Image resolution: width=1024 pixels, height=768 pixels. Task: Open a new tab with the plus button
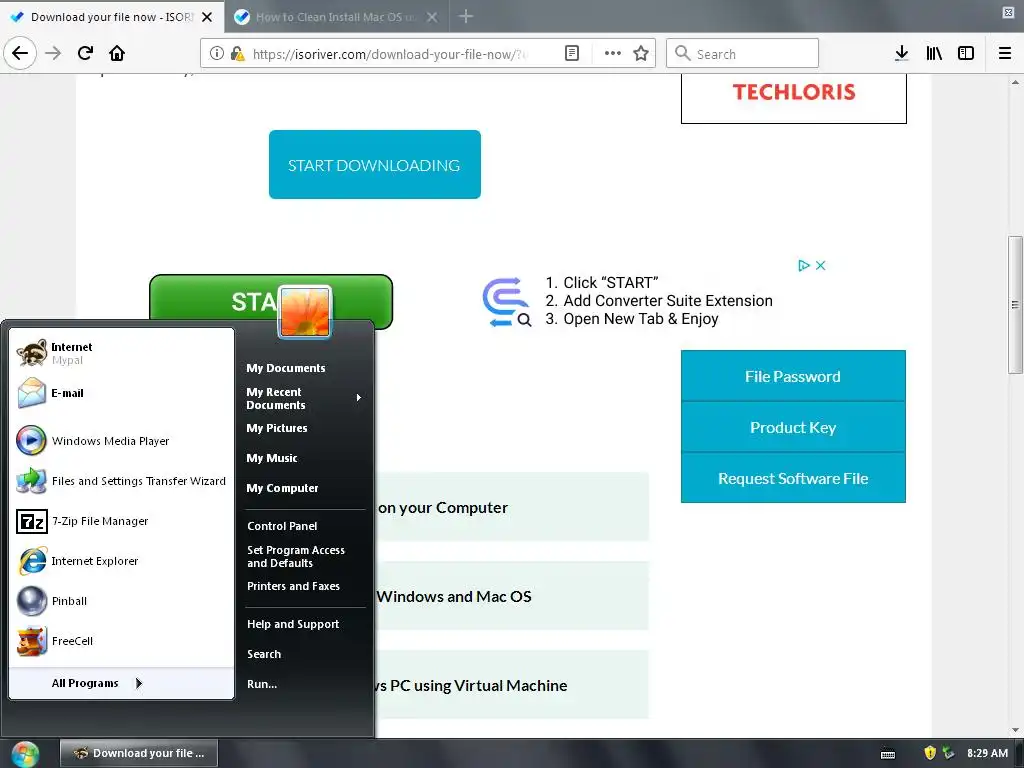pyautogui.click(x=466, y=16)
